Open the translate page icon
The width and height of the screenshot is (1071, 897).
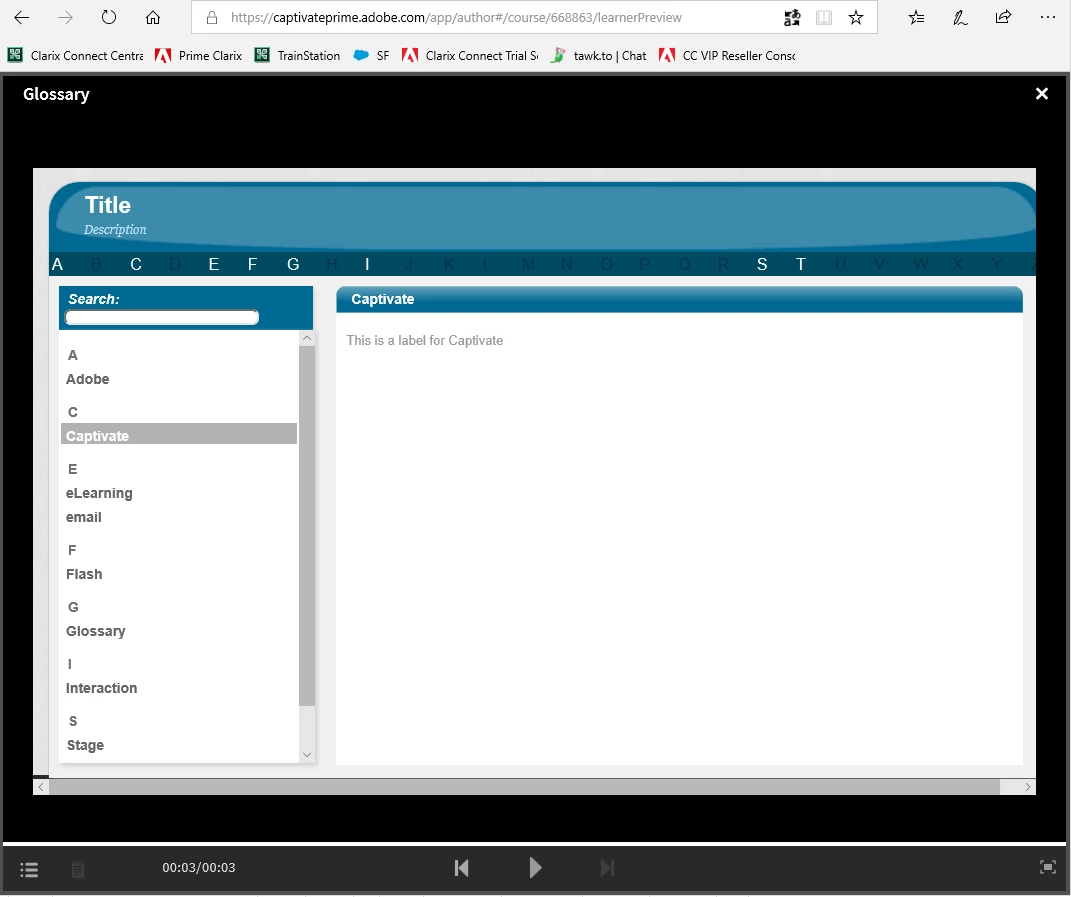pyautogui.click(x=792, y=18)
